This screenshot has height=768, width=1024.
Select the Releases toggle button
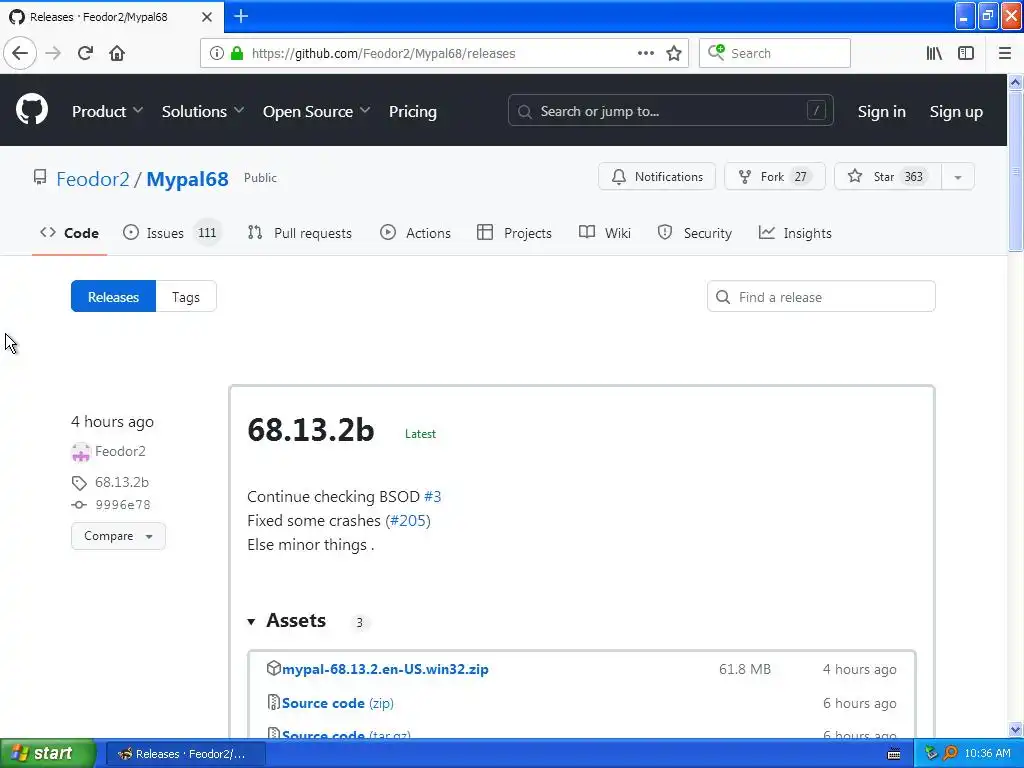(114, 296)
